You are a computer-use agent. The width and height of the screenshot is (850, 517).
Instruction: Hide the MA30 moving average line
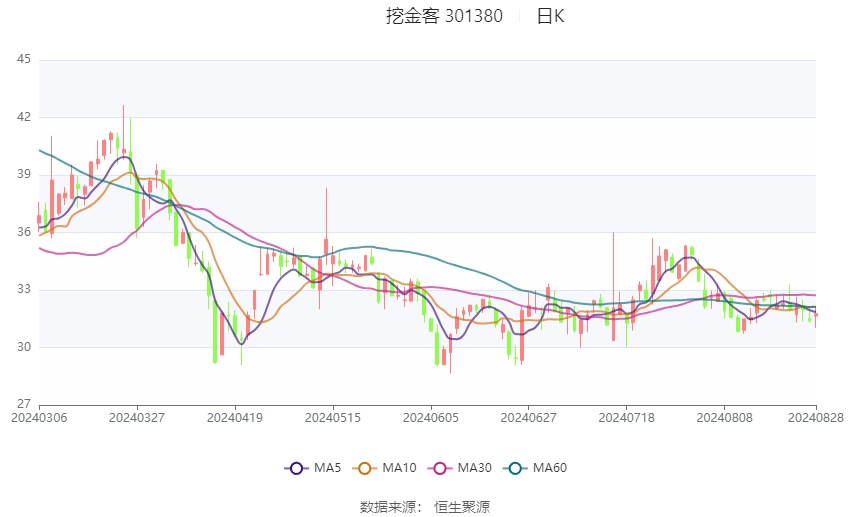pyautogui.click(x=460, y=468)
